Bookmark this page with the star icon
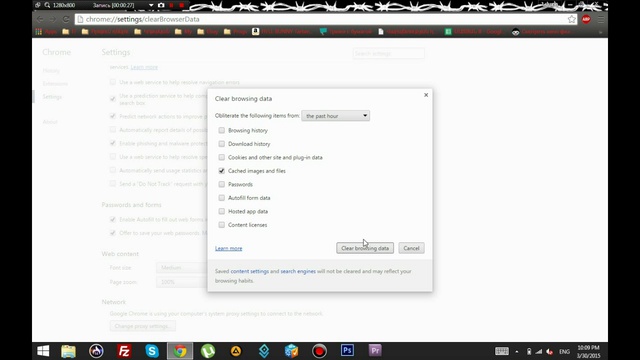Viewport: 640px width, 360px height. point(571,19)
